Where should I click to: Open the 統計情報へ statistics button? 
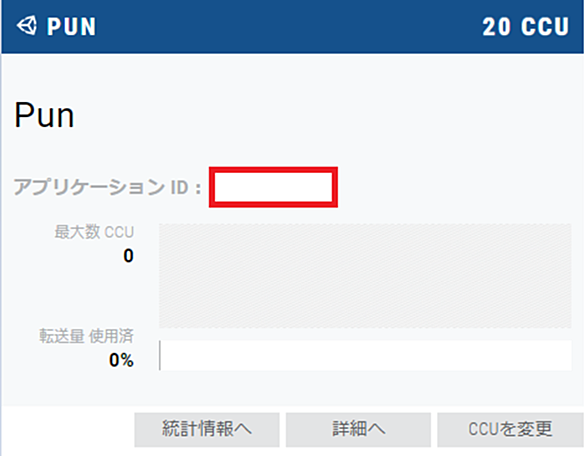207,429
